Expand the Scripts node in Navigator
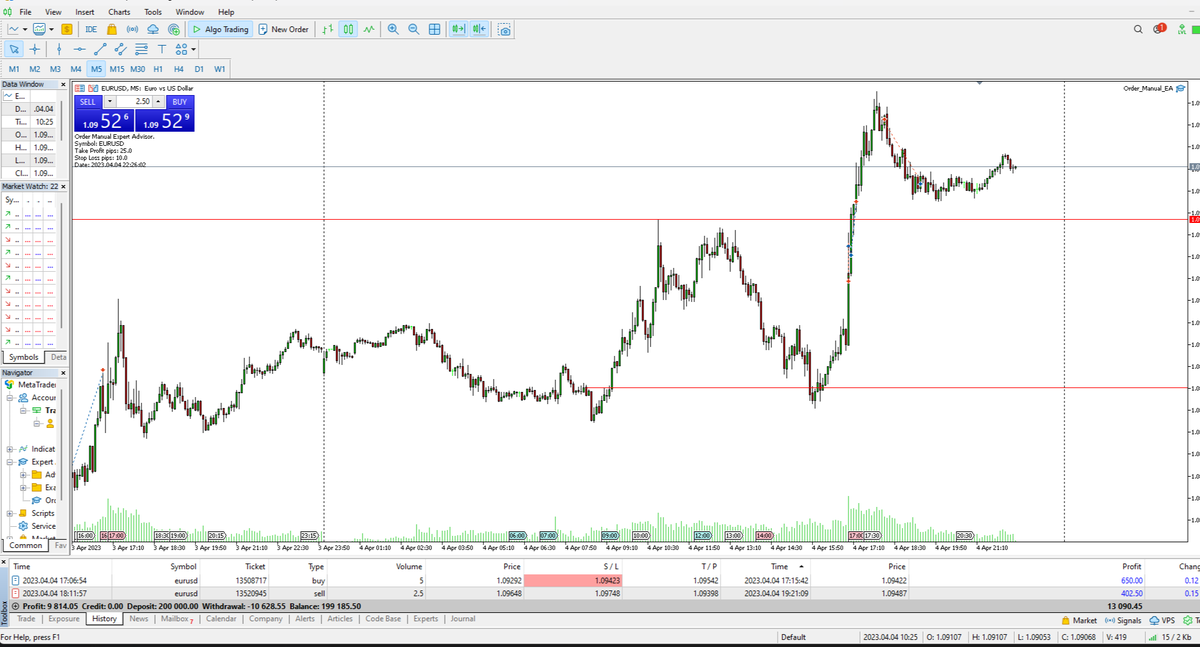 click(9, 513)
